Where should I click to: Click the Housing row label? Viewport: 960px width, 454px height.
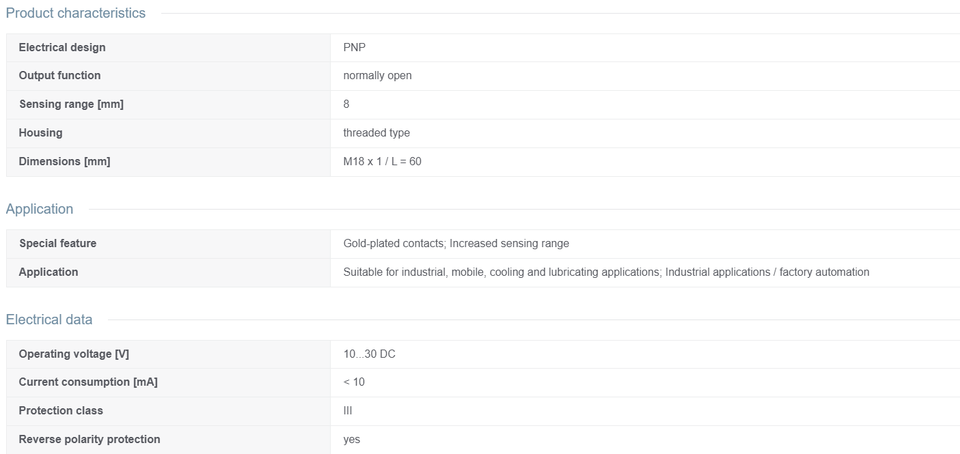click(x=40, y=132)
